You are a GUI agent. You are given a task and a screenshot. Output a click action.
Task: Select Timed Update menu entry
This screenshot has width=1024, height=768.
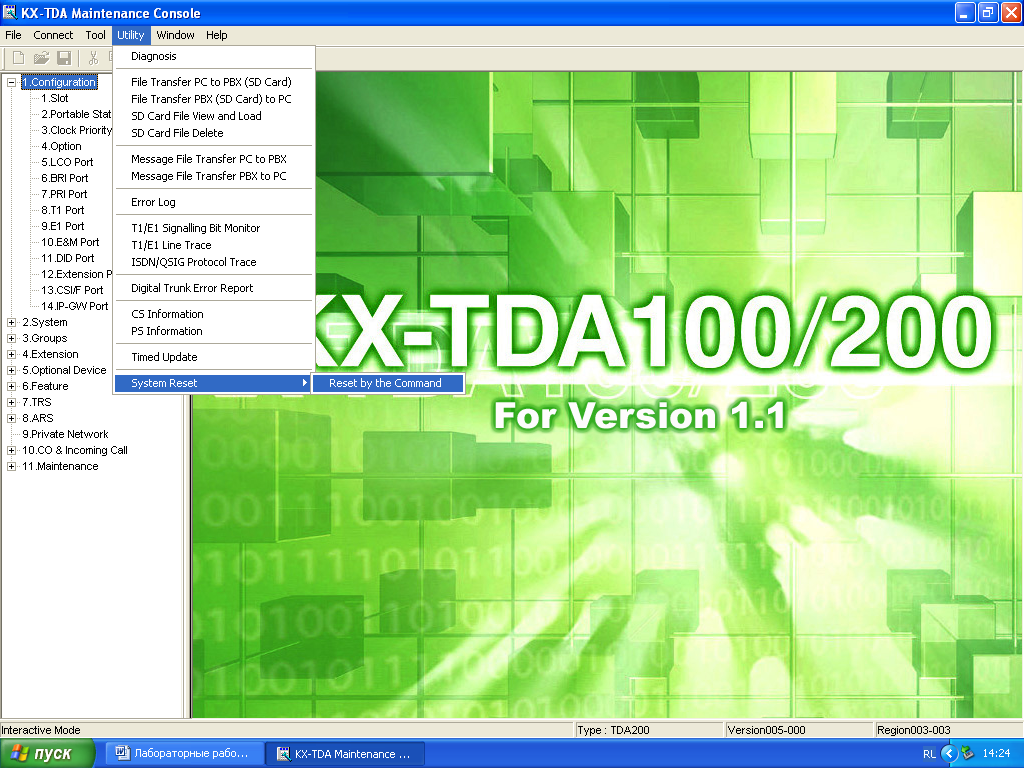pyautogui.click(x=214, y=358)
